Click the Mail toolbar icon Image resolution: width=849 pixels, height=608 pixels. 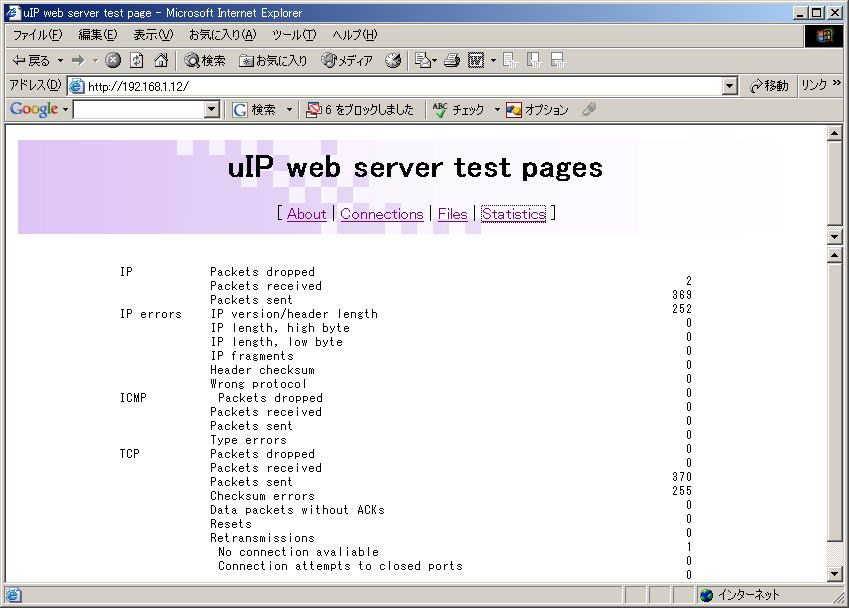421,61
